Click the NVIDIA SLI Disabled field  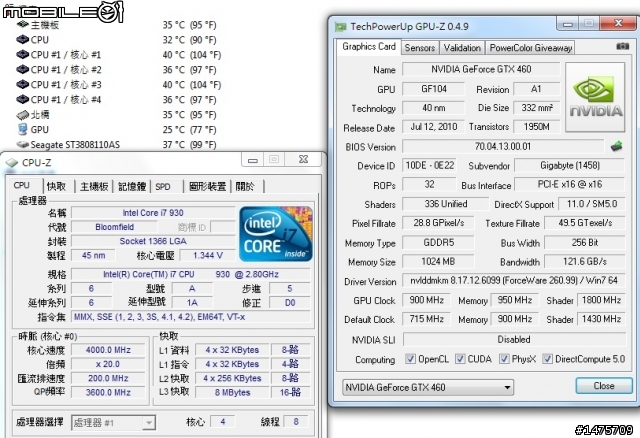514,339
